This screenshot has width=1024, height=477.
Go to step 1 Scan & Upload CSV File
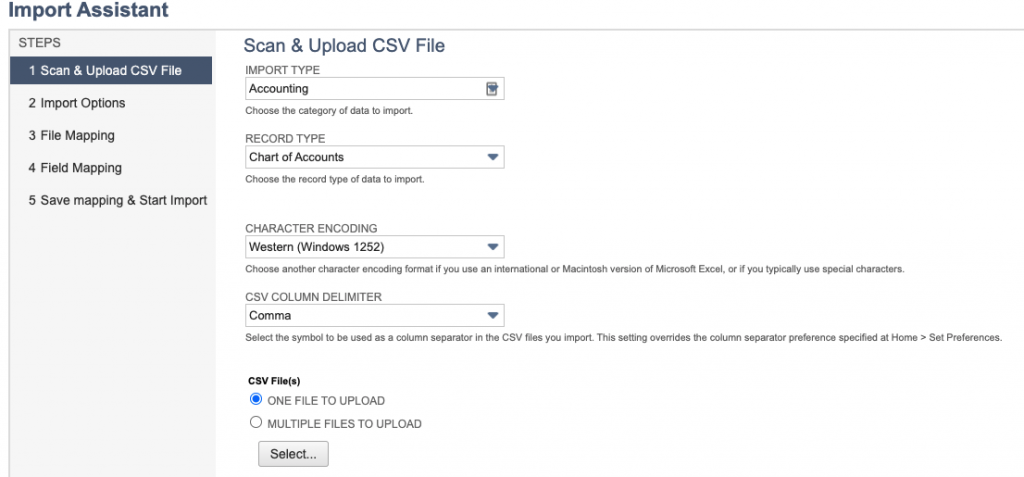tap(111, 71)
